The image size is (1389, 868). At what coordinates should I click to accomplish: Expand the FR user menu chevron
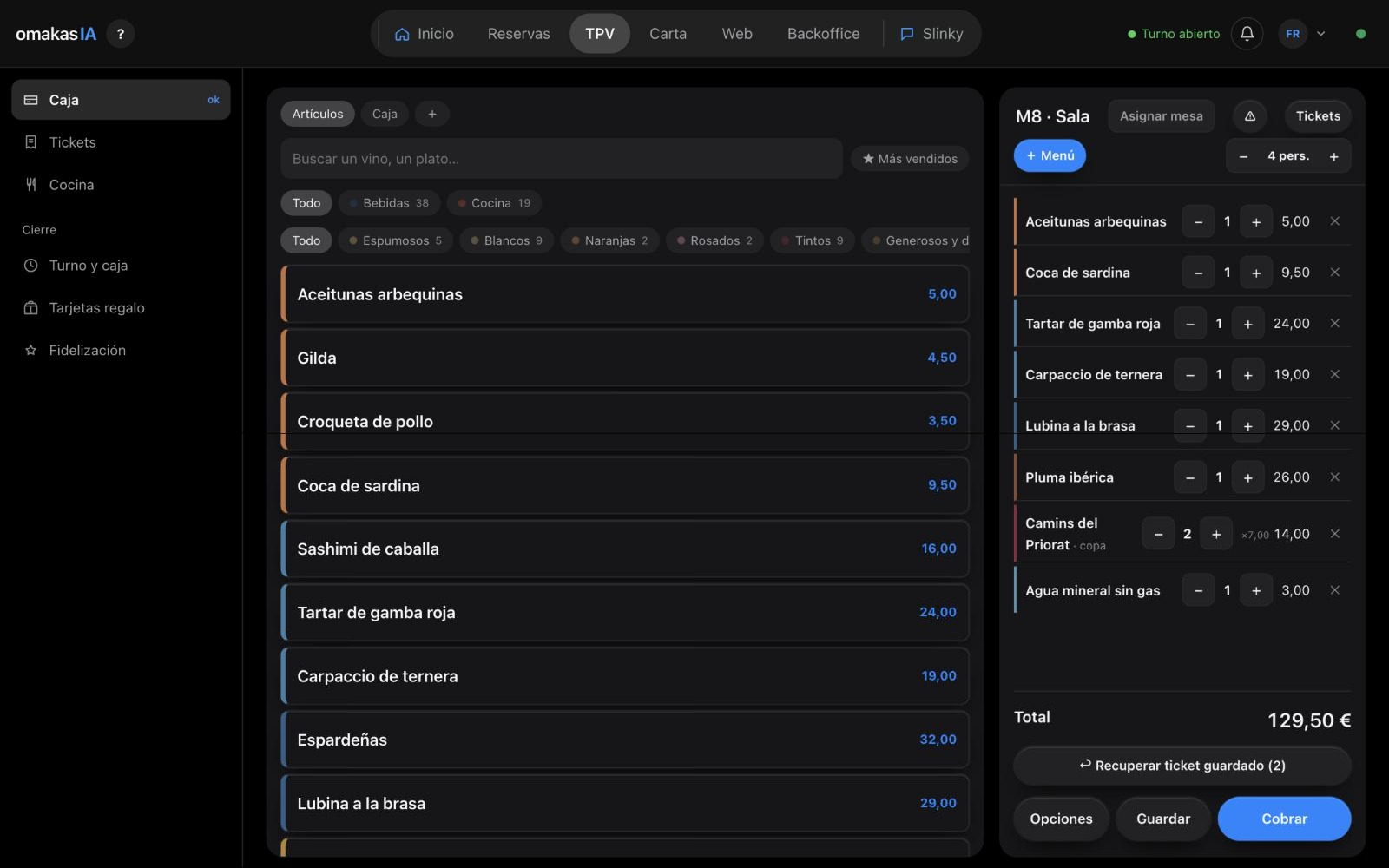pos(1320,34)
